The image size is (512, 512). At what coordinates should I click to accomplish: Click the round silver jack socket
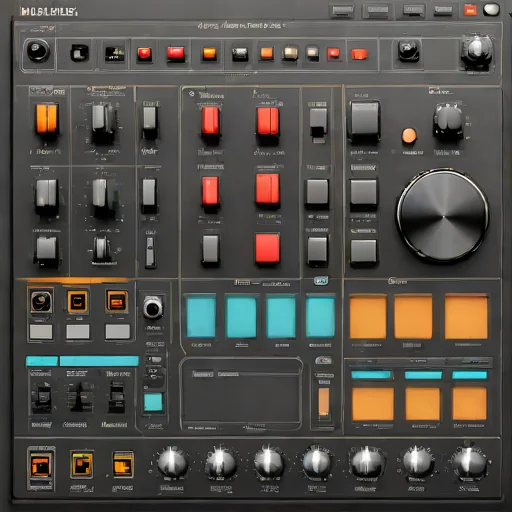coord(153,308)
